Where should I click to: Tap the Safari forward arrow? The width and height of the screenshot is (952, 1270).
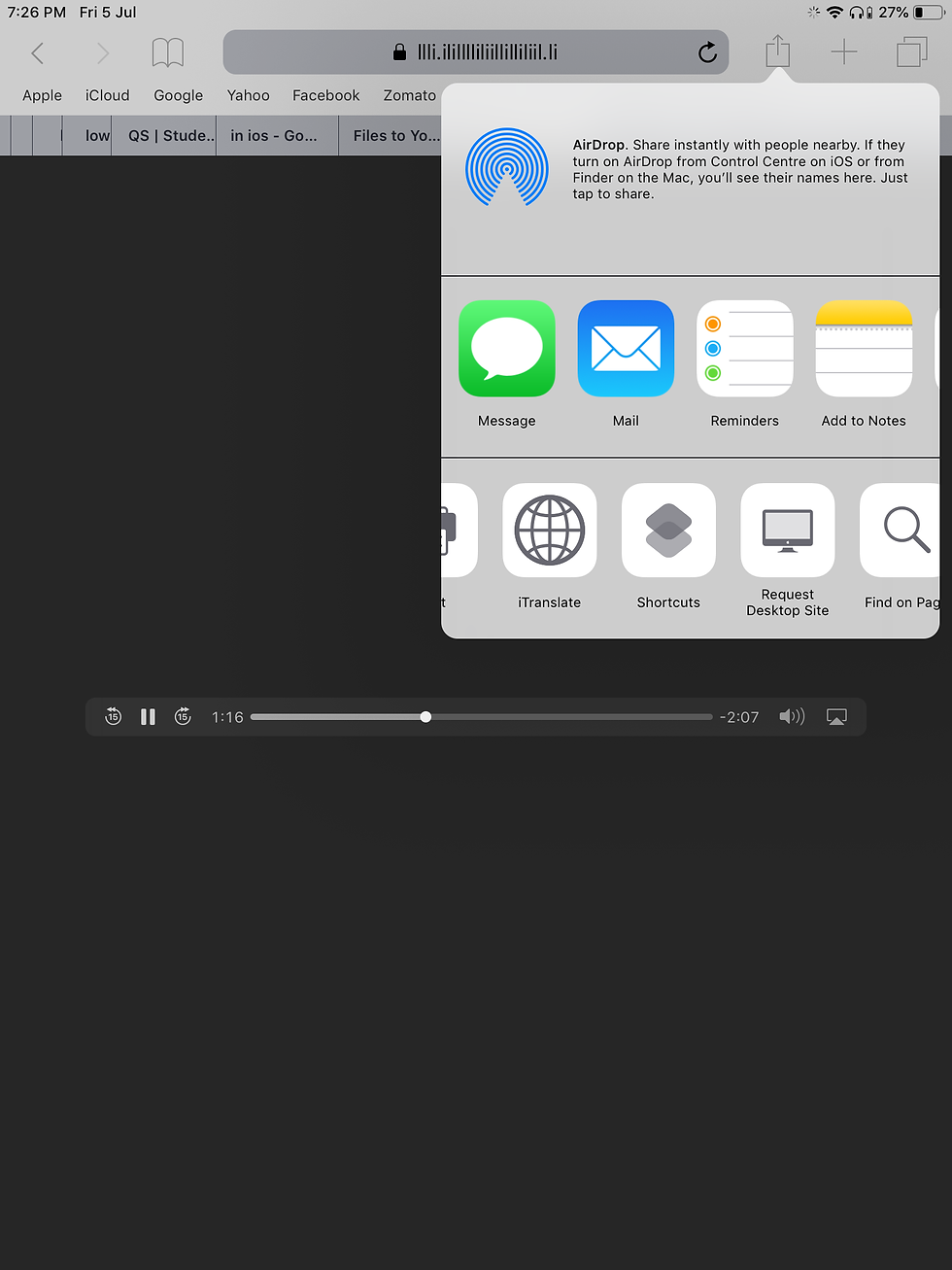pos(103,52)
